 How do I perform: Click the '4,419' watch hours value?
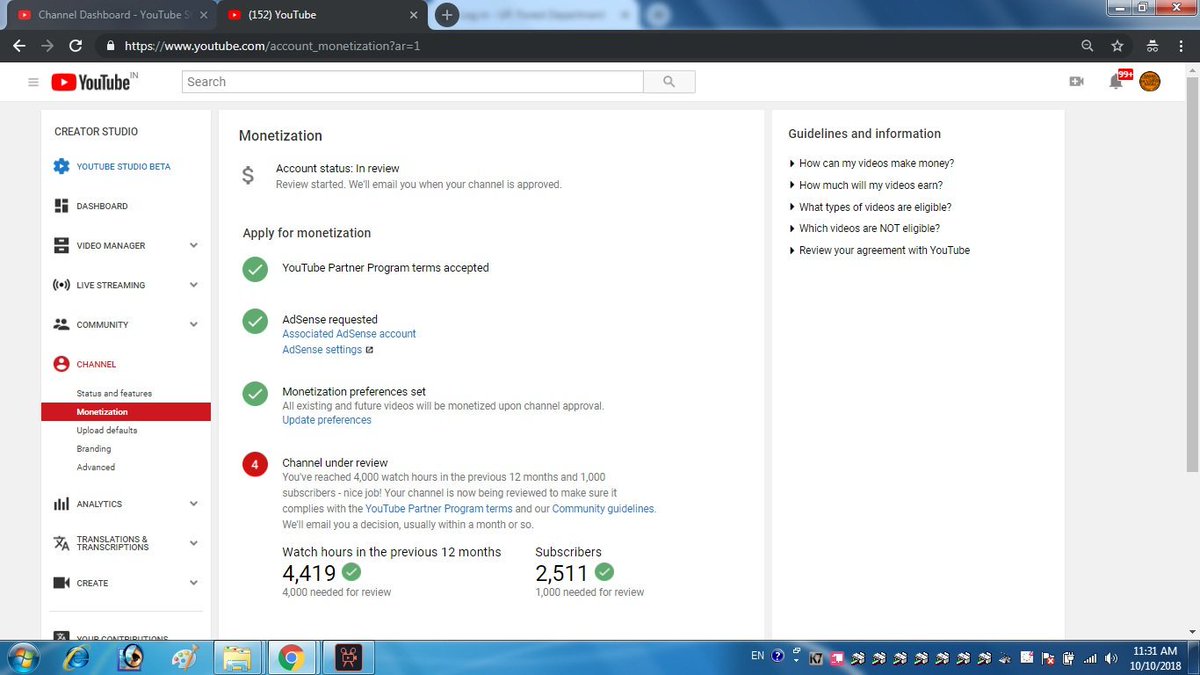309,573
